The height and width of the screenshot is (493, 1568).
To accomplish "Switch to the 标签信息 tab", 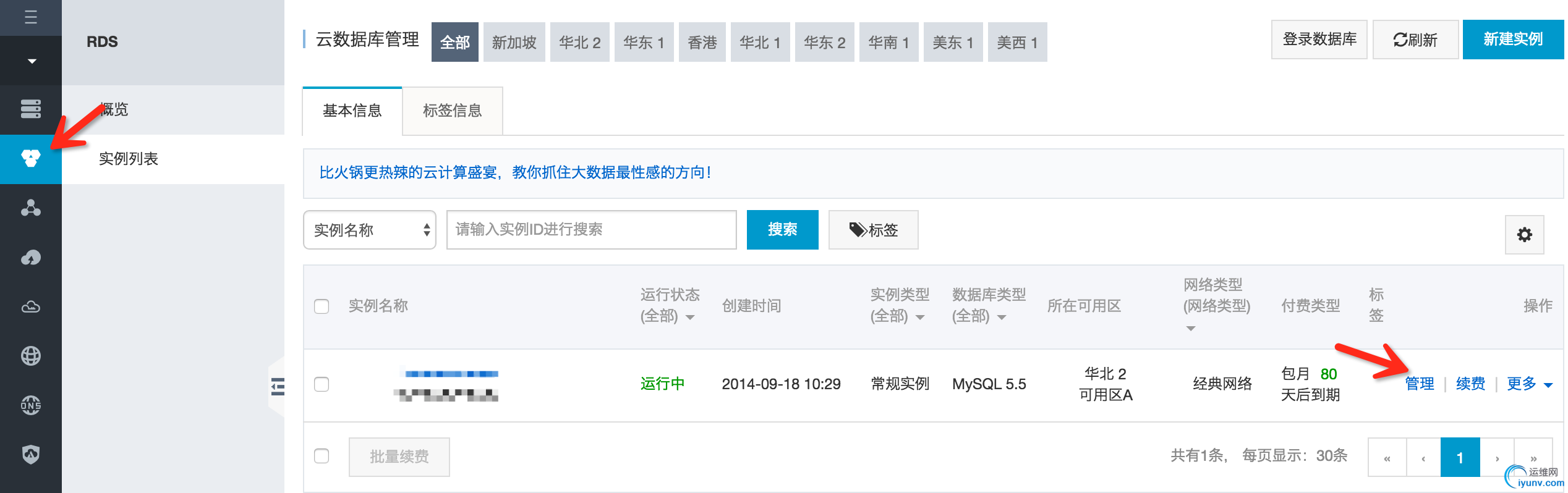I will (x=452, y=111).
